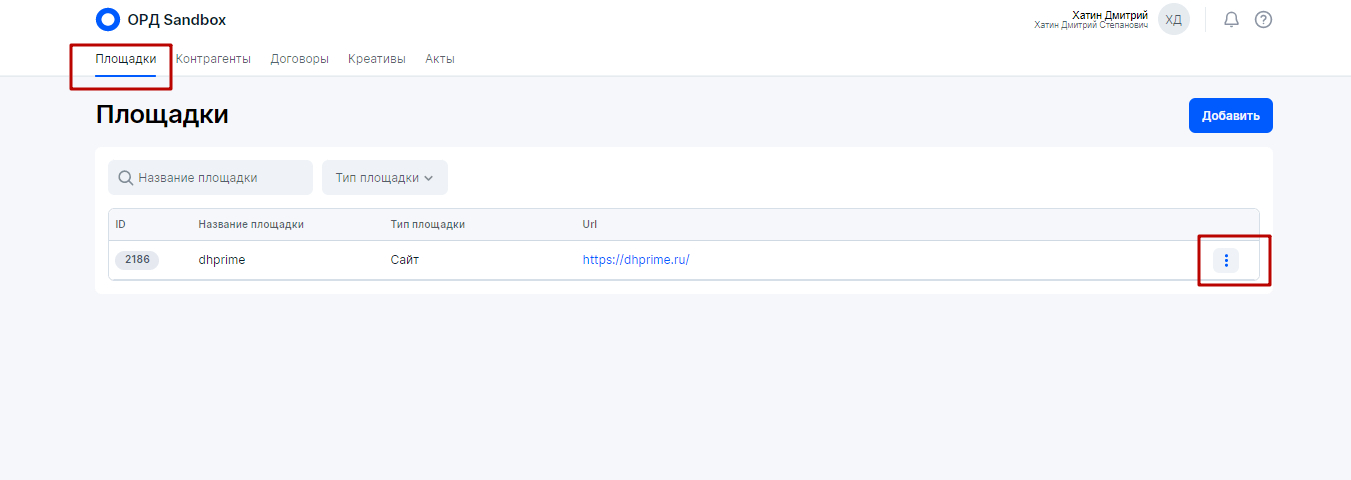Click the 2186 ID badge

(x=137, y=260)
